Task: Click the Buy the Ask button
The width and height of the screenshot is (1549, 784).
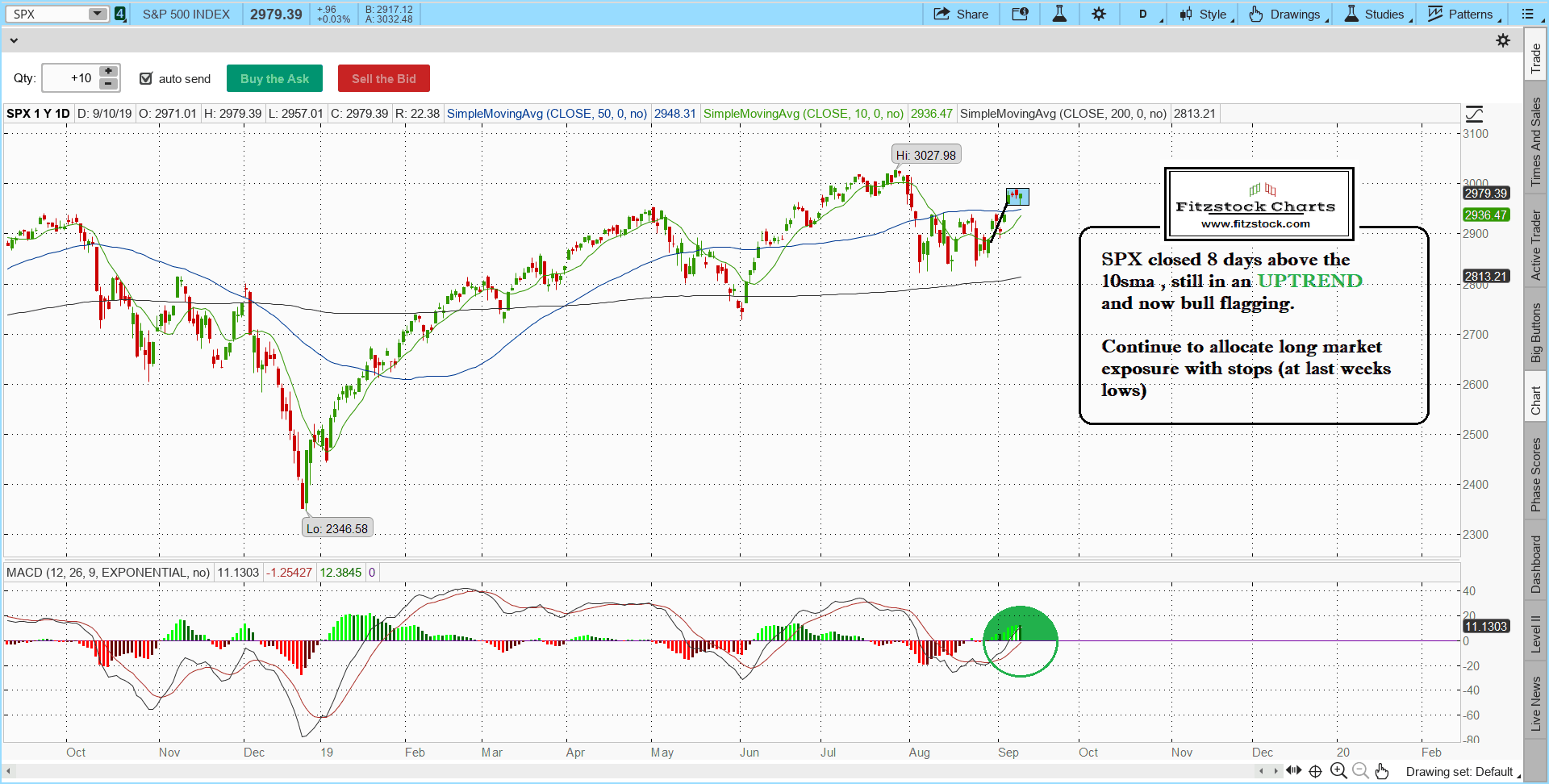Action: pyautogui.click(x=274, y=78)
